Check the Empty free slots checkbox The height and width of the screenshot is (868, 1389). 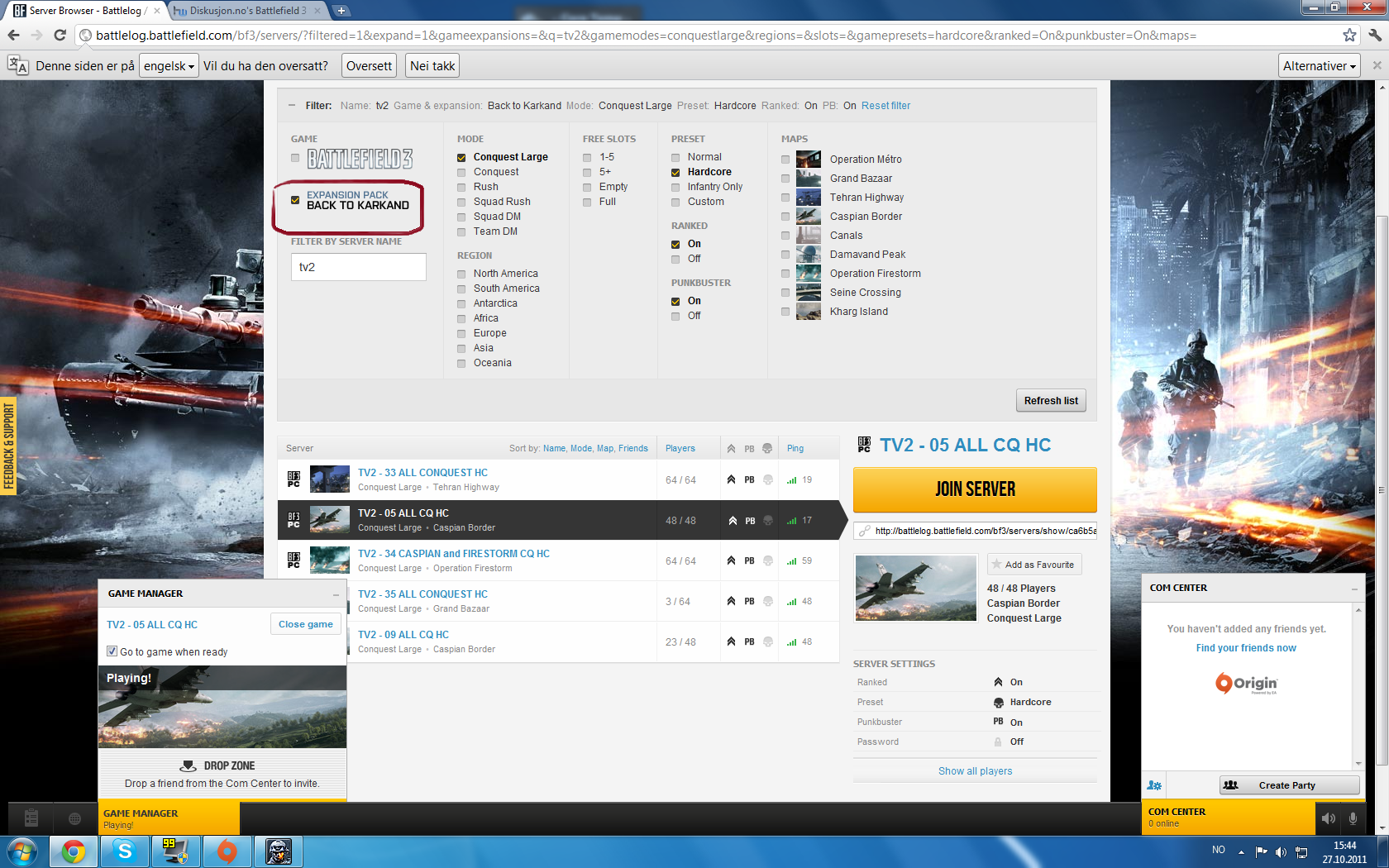587,187
